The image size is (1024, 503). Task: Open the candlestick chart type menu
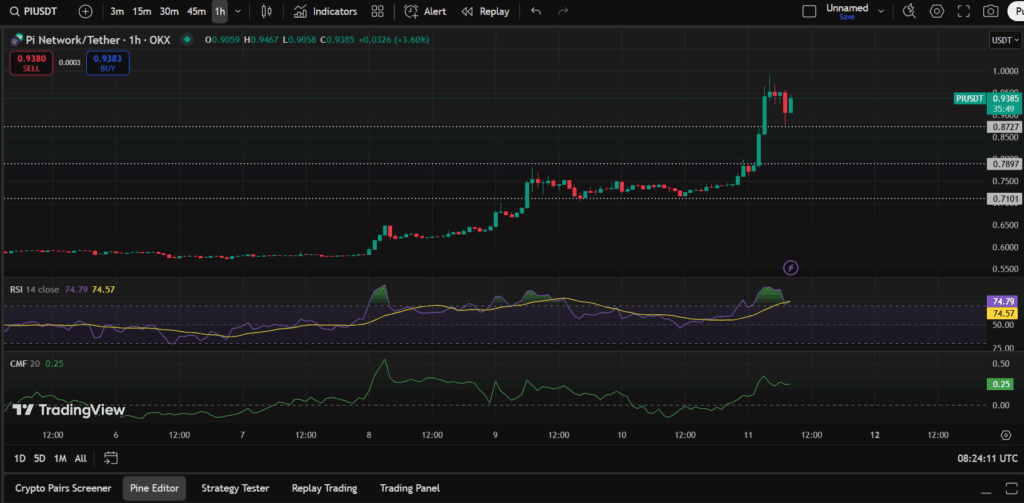266,11
